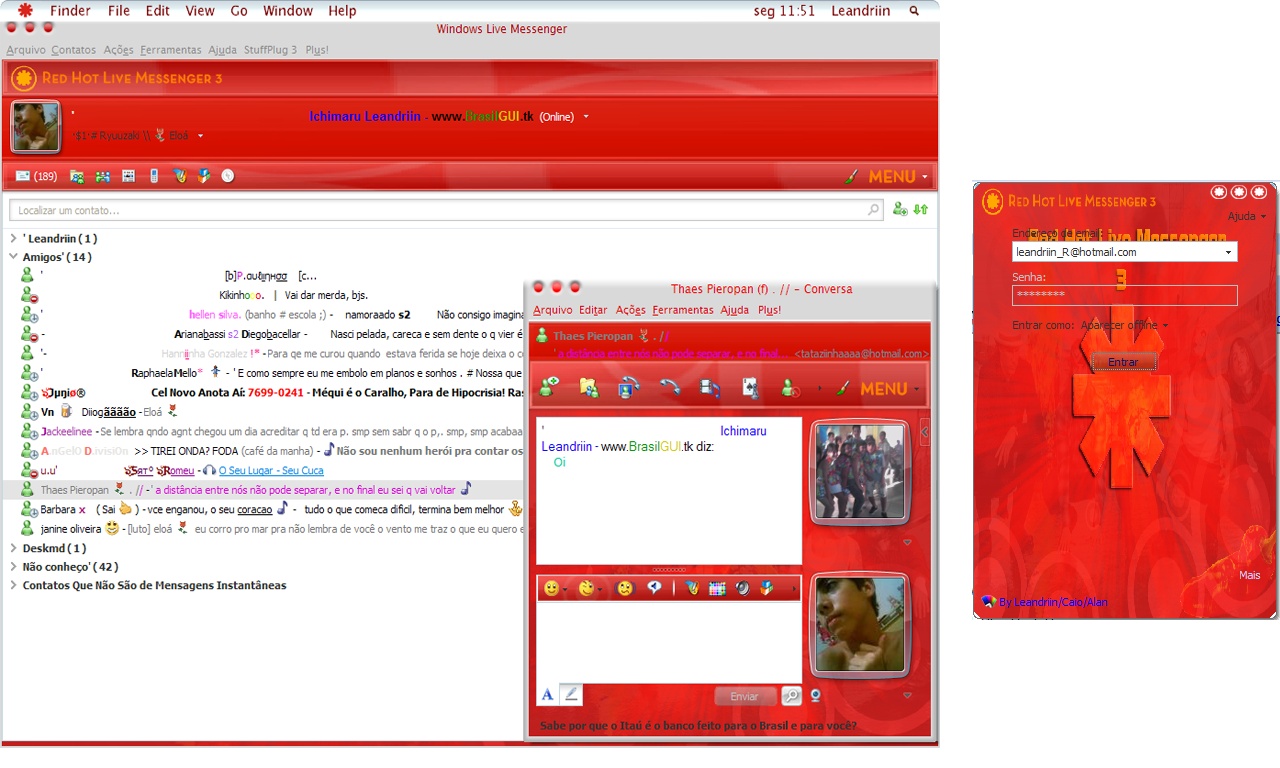The image size is (1280, 768).
Task: Click the search magnifier next to Enviar
Action: click(x=791, y=696)
